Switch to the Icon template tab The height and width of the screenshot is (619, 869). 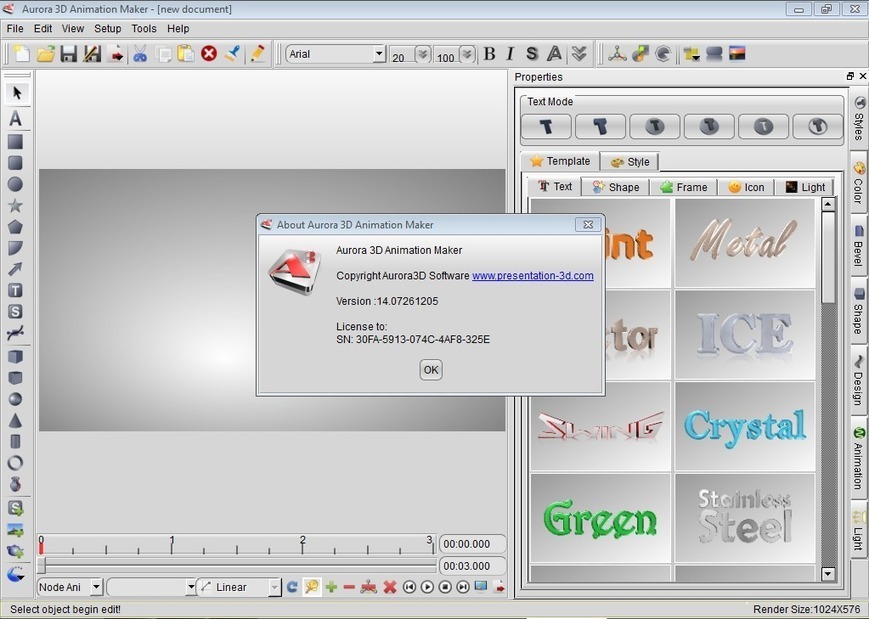tap(746, 187)
